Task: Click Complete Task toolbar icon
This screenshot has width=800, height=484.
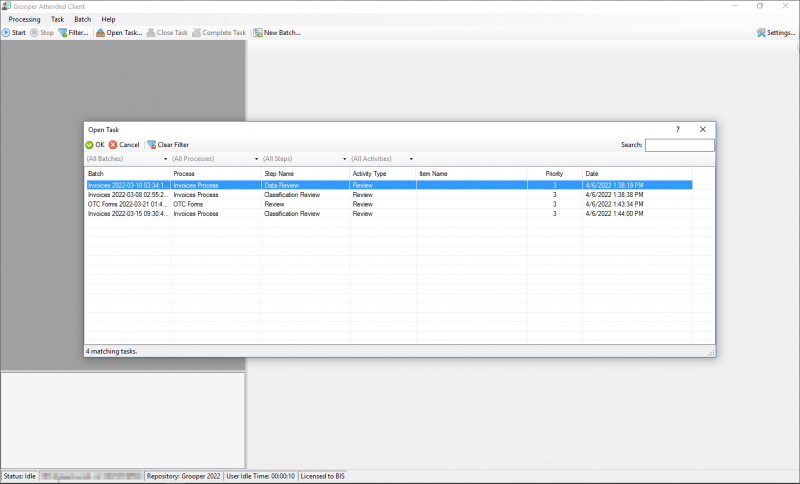Action: (x=196, y=33)
